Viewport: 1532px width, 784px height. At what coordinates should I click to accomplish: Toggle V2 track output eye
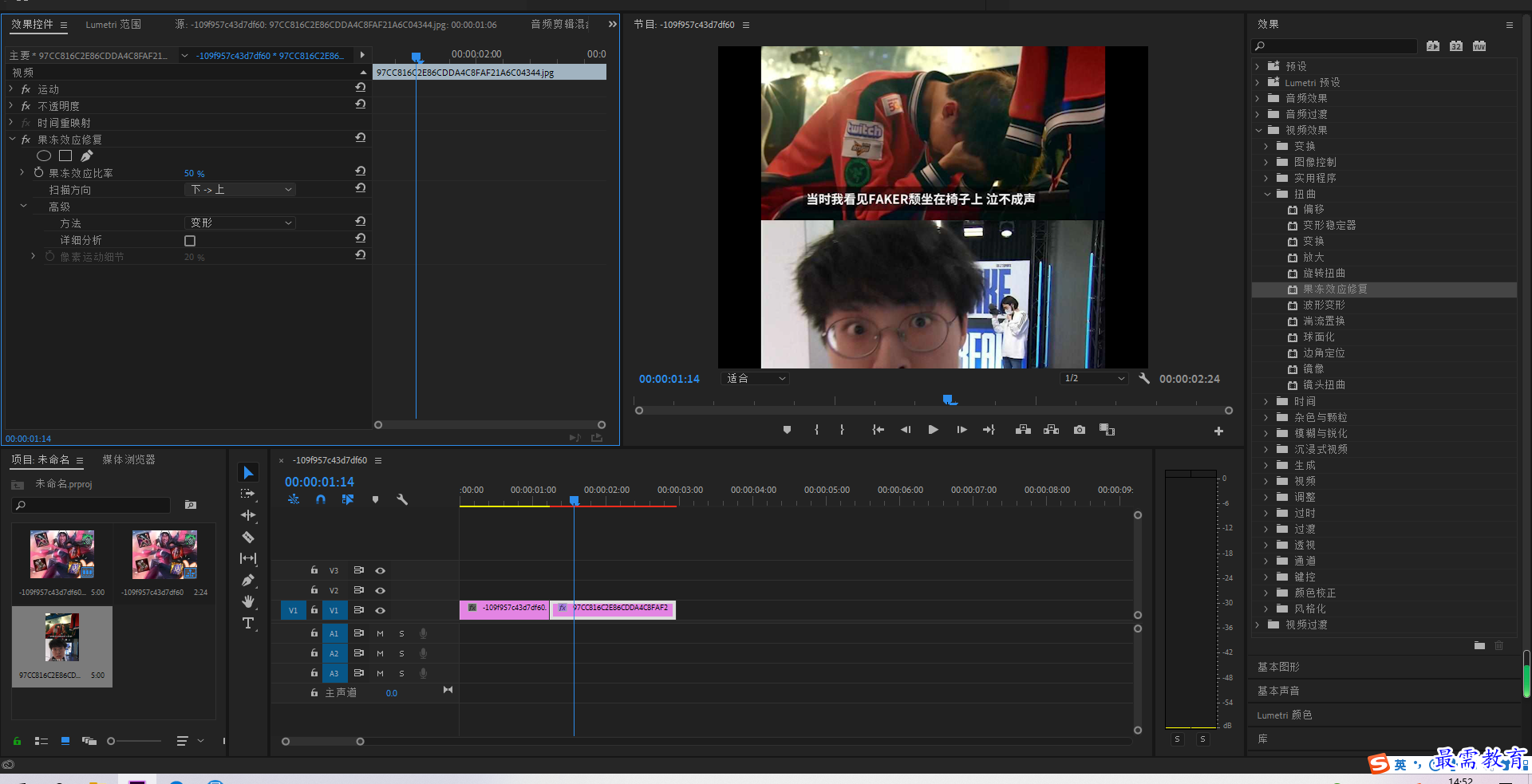(x=381, y=590)
